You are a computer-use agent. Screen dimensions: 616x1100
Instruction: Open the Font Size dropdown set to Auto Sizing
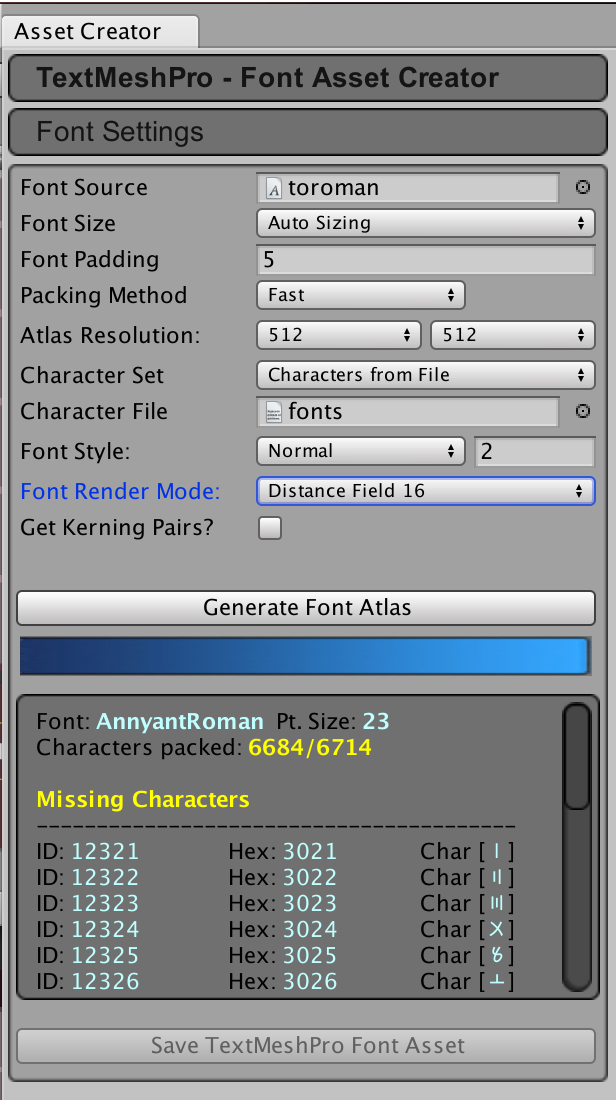425,223
